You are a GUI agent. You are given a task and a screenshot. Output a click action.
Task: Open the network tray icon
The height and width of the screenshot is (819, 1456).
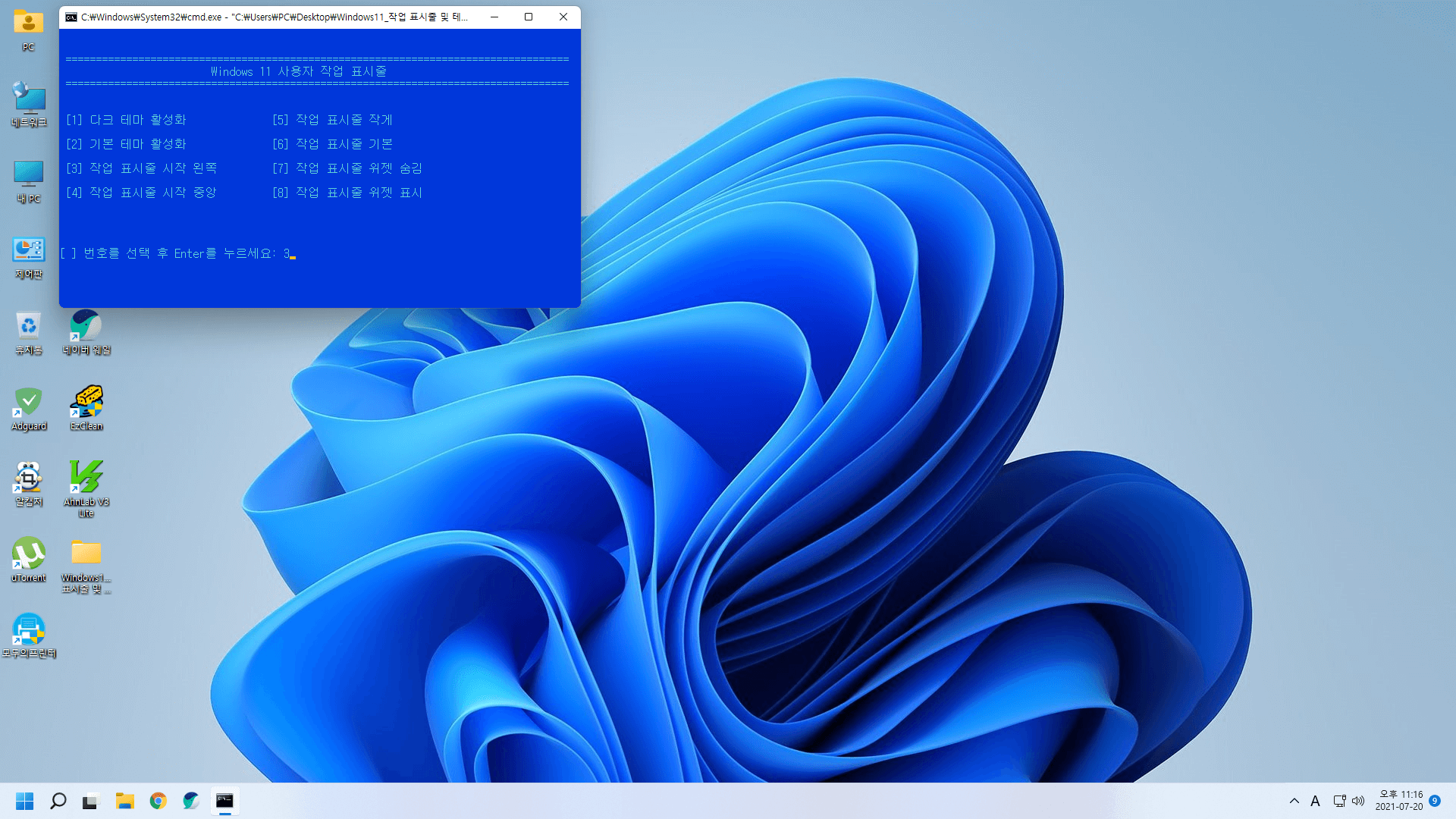(x=1340, y=801)
